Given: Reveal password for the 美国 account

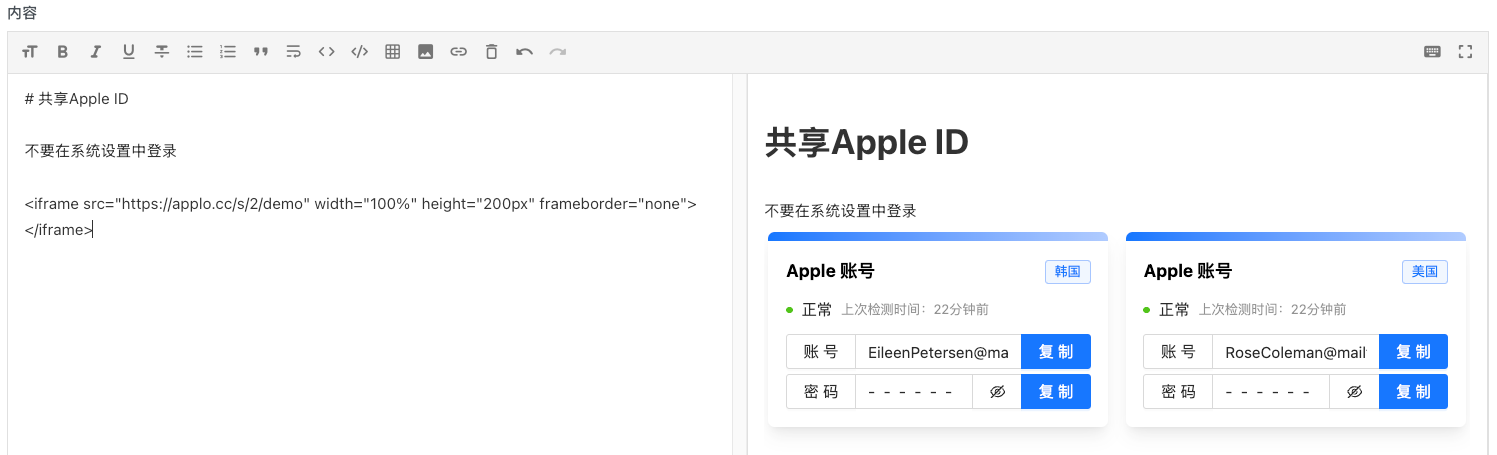Looking at the screenshot, I should click(1354, 392).
